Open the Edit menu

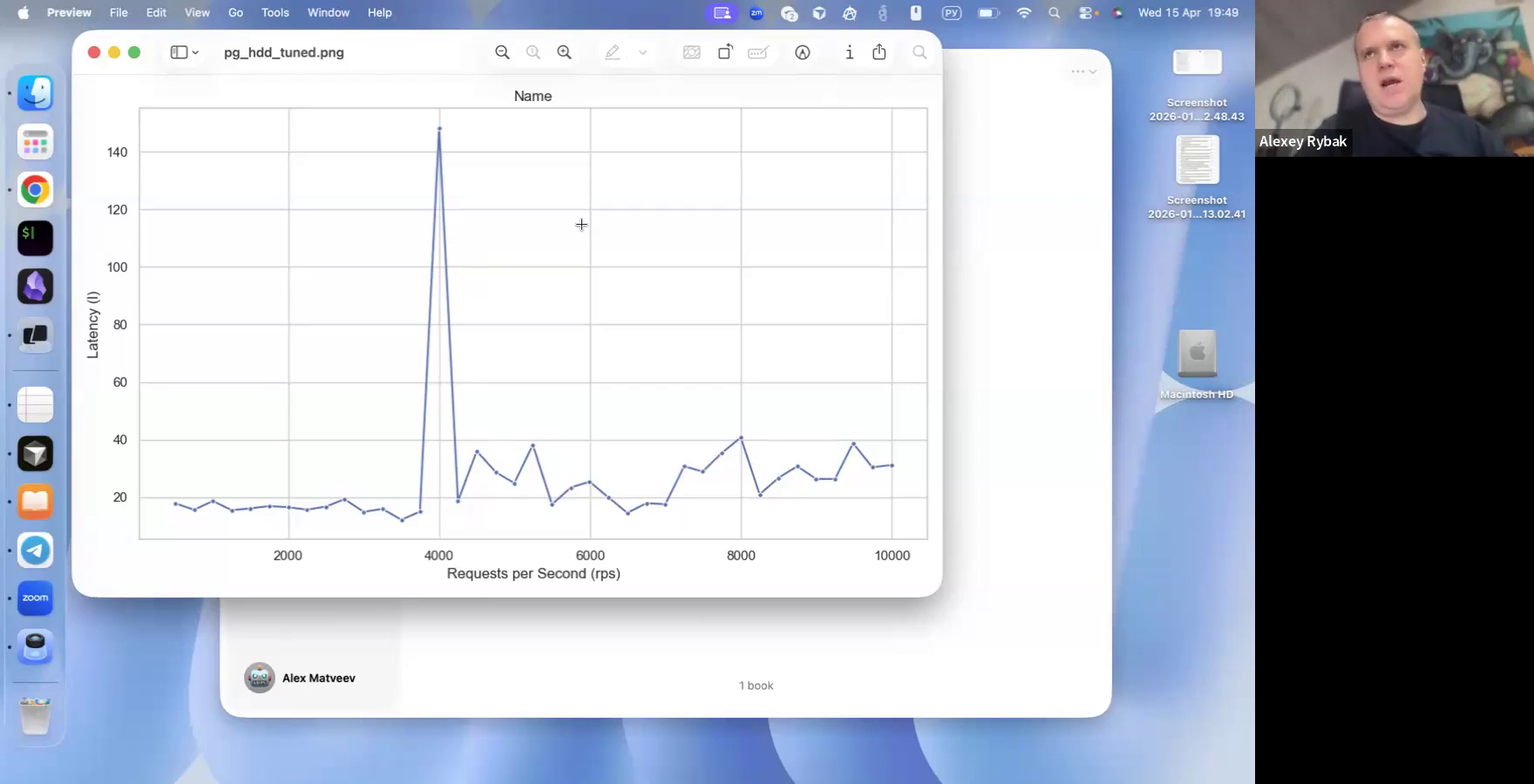click(x=156, y=12)
